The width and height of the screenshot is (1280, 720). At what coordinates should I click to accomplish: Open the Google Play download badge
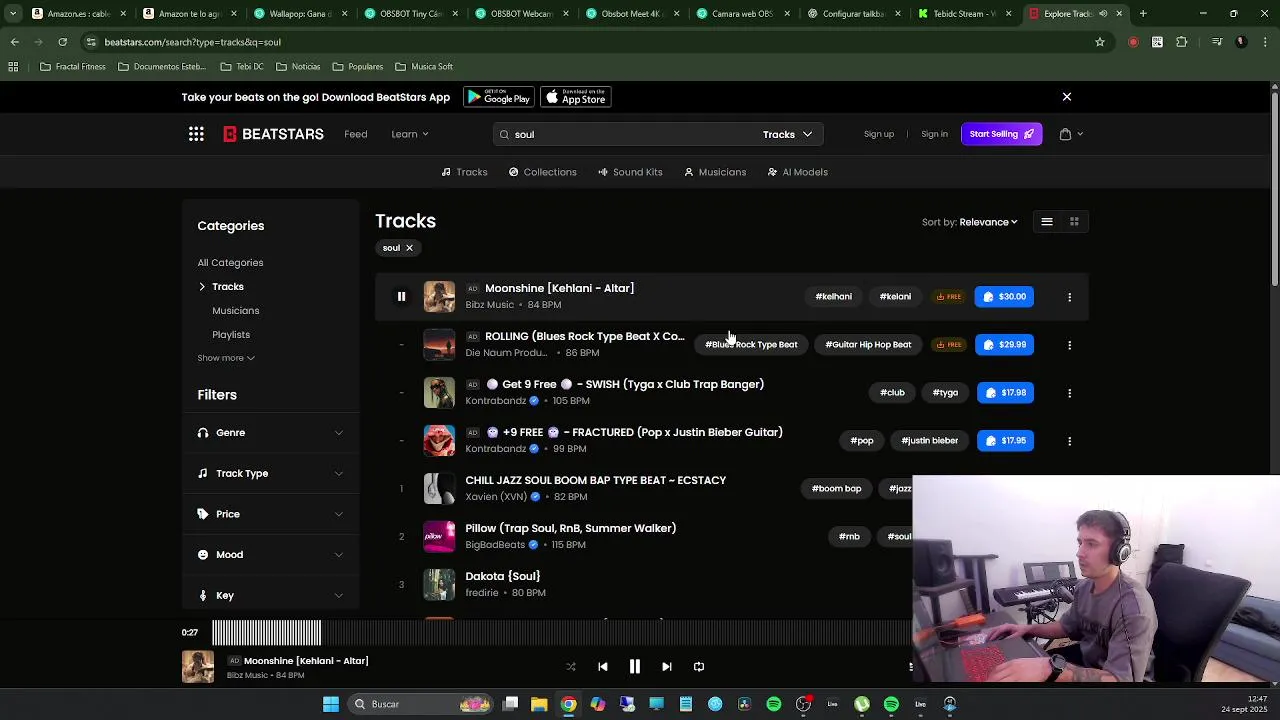(x=499, y=97)
